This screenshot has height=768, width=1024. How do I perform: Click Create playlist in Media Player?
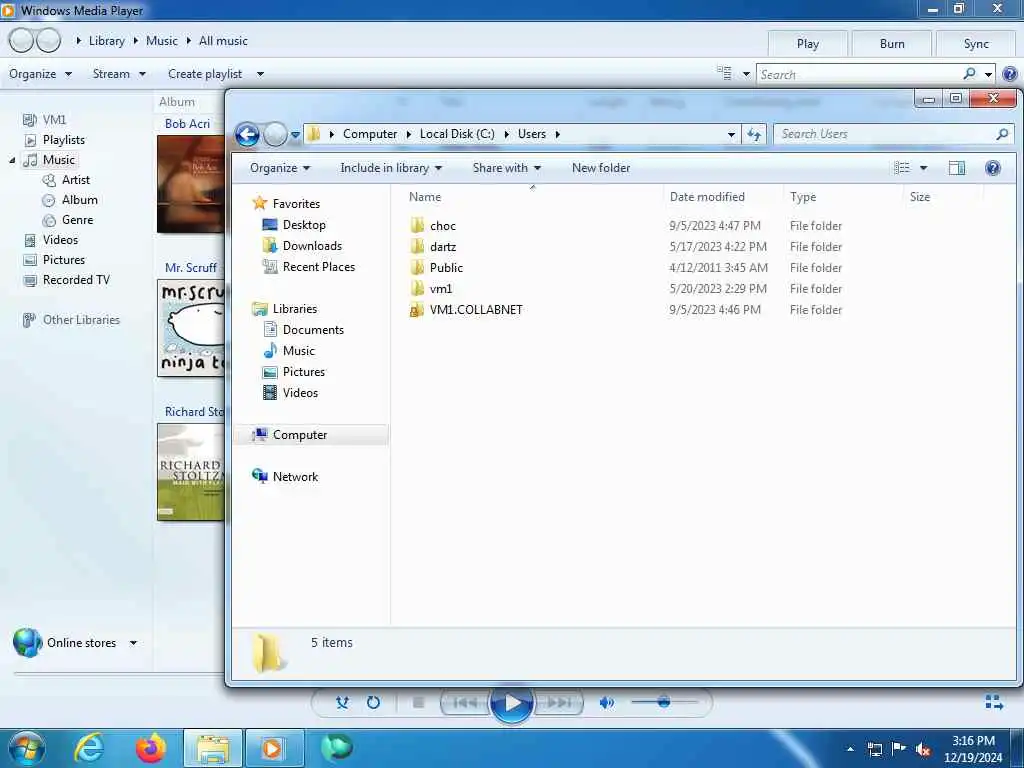(205, 74)
